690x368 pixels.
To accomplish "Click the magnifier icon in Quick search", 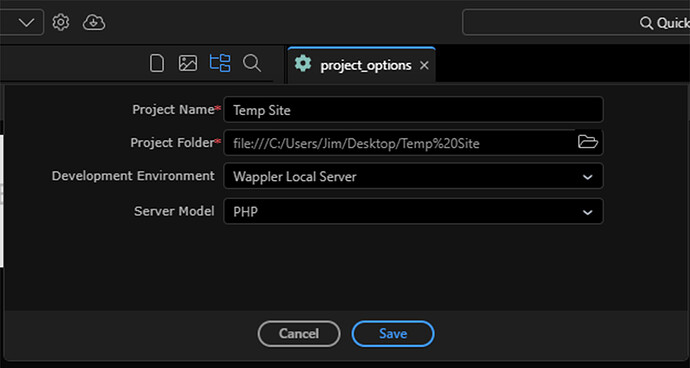I will click(646, 23).
